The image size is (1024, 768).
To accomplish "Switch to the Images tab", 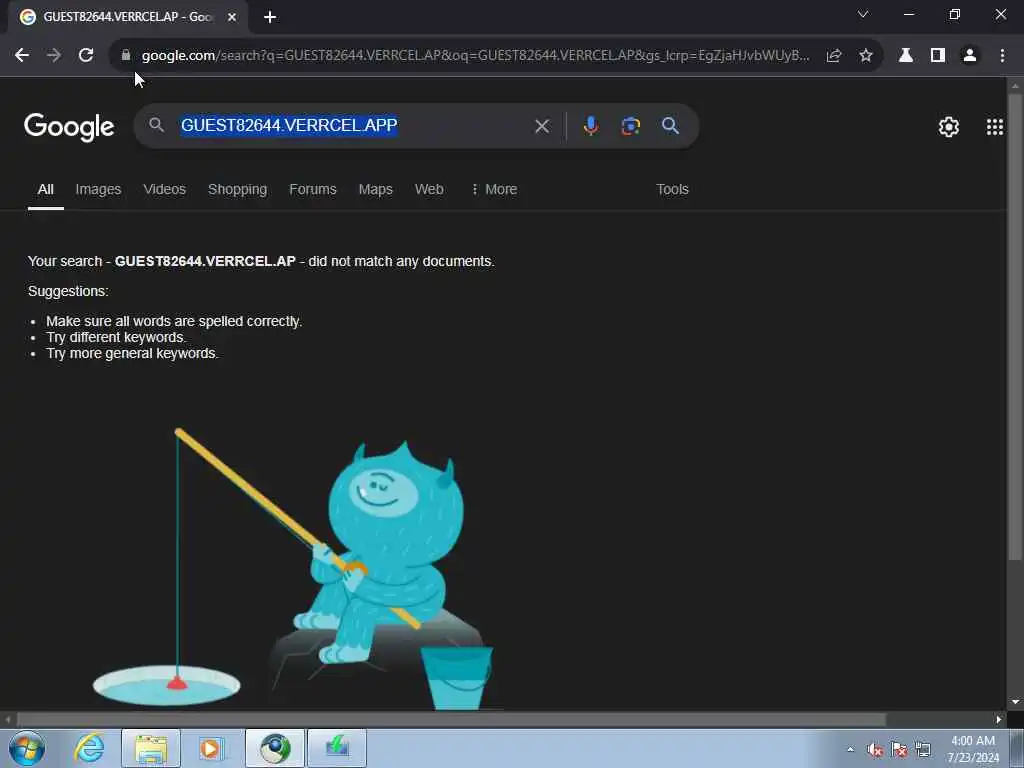I will coord(98,189).
